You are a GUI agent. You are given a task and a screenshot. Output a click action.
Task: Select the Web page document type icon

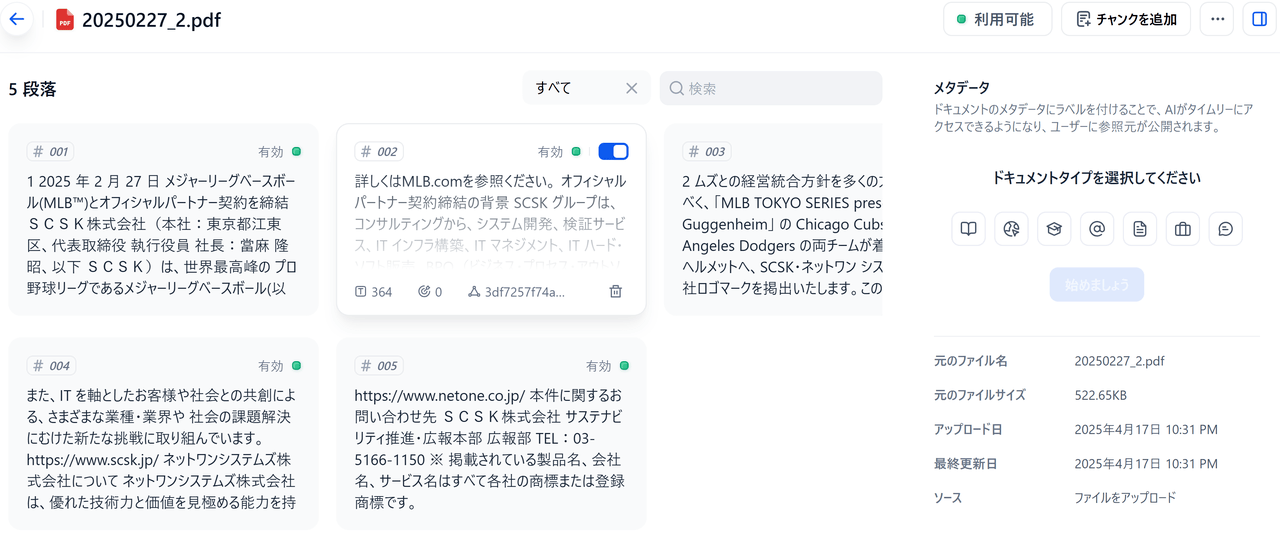(x=1011, y=229)
